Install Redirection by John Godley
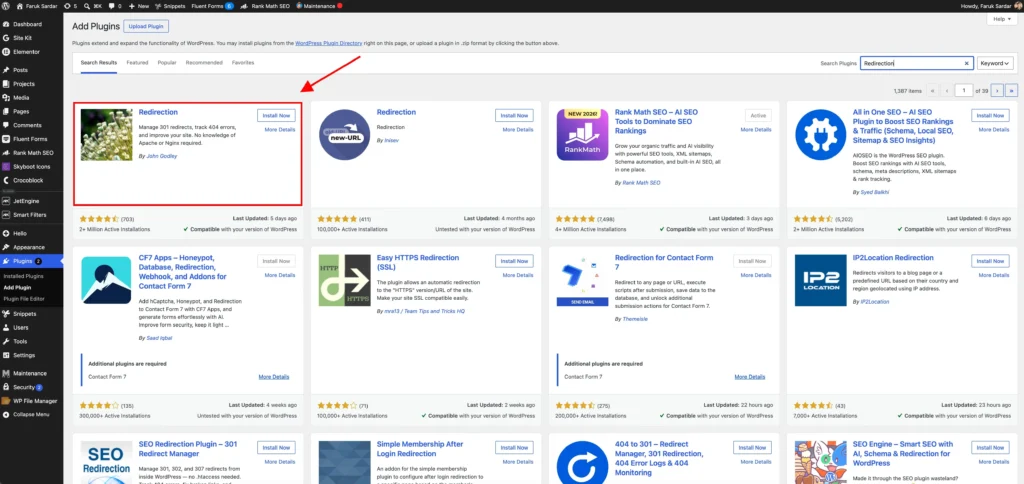This screenshot has width=1024, height=484. [x=276, y=115]
